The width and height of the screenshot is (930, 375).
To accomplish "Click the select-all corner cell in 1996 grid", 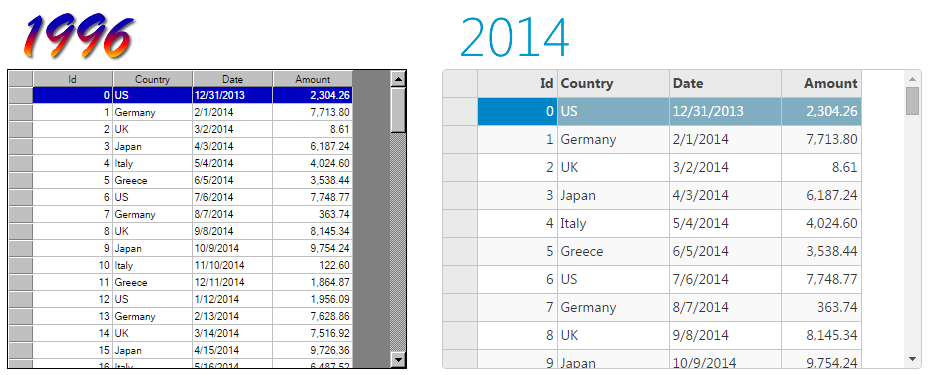I will pos(21,79).
